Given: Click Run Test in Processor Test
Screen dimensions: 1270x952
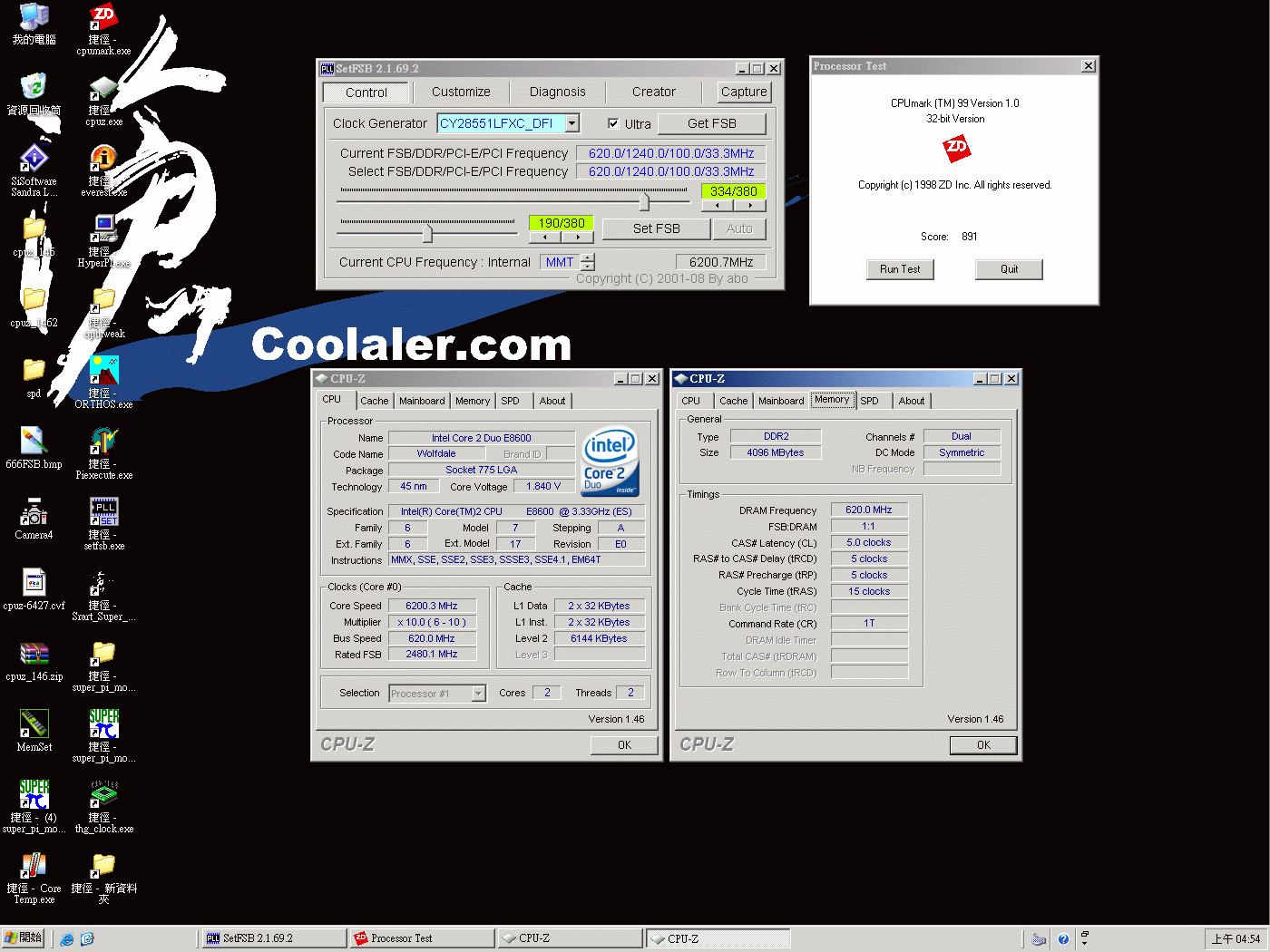Looking at the screenshot, I should pyautogui.click(x=900, y=269).
